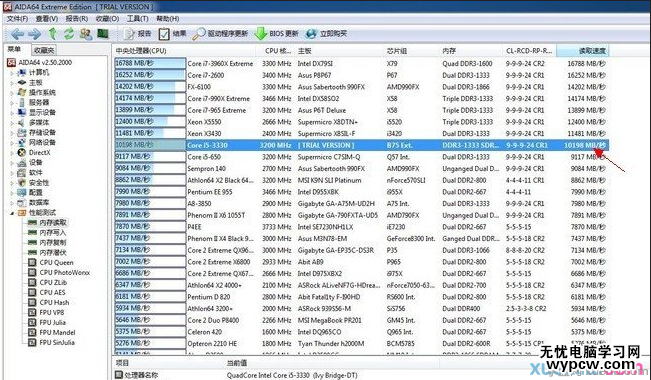Click the green Refresh toolbar icon
The height and width of the screenshot is (380, 651).
point(69,34)
